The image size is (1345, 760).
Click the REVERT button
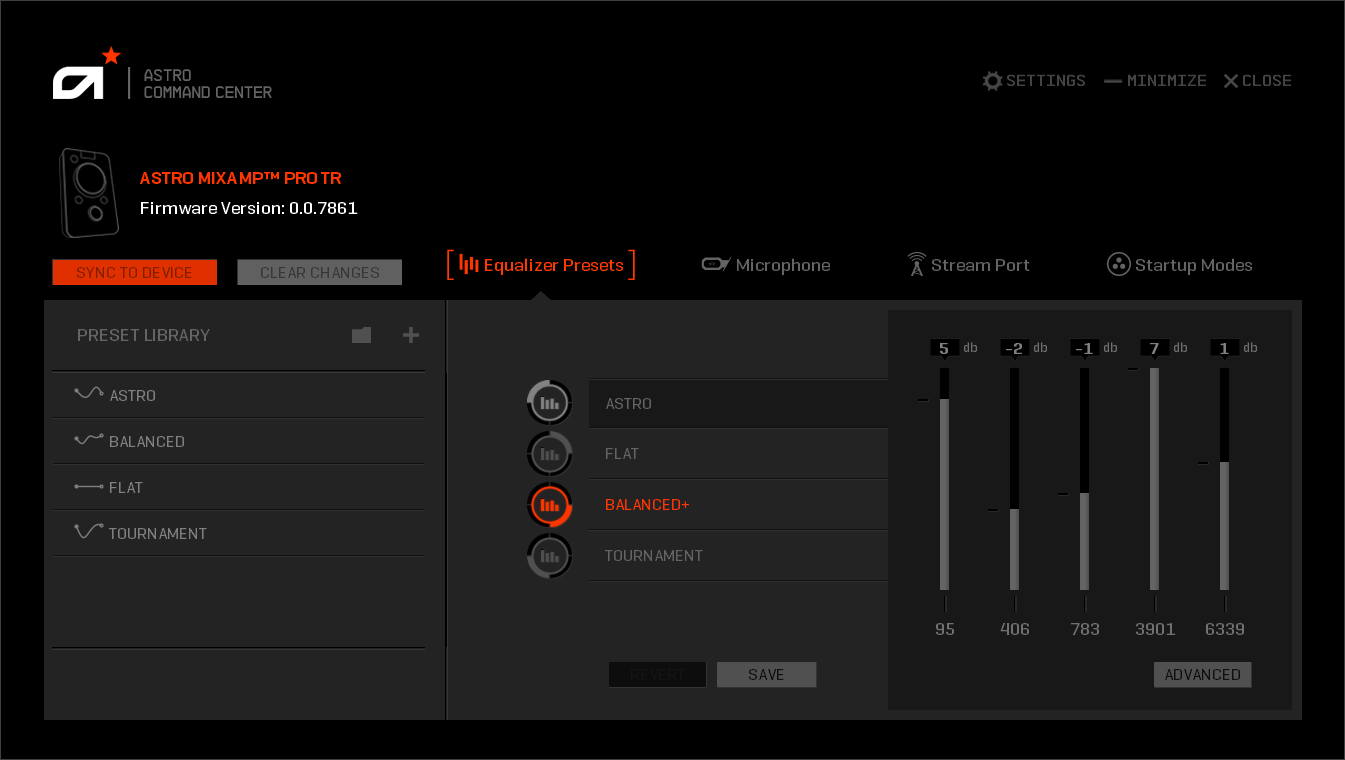point(657,675)
